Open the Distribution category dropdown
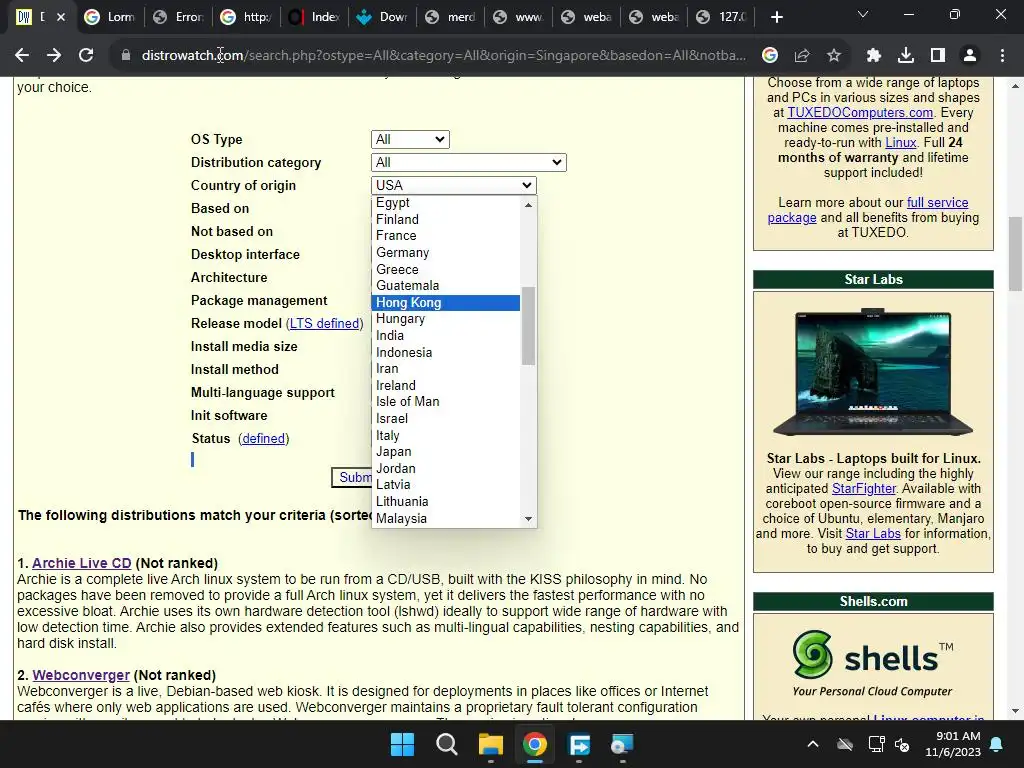The height and width of the screenshot is (768, 1024). (469, 163)
